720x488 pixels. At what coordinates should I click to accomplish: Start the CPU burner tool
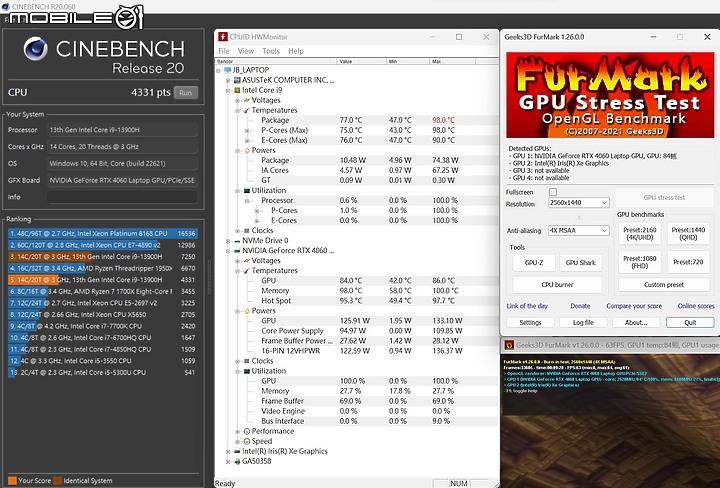pos(557,285)
